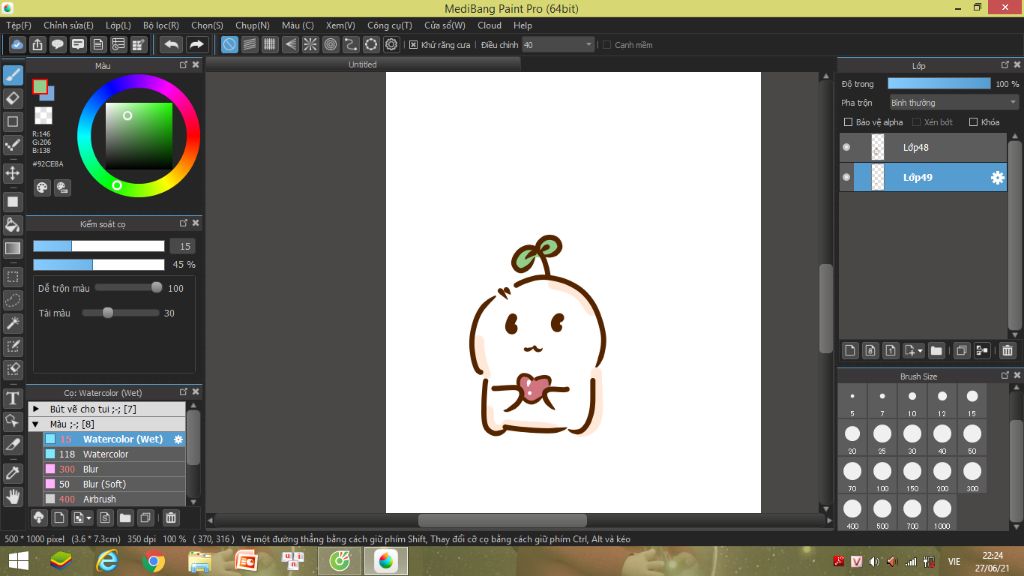Enable the concentric circle snap guide
The width and height of the screenshot is (1024, 576).
click(330, 44)
